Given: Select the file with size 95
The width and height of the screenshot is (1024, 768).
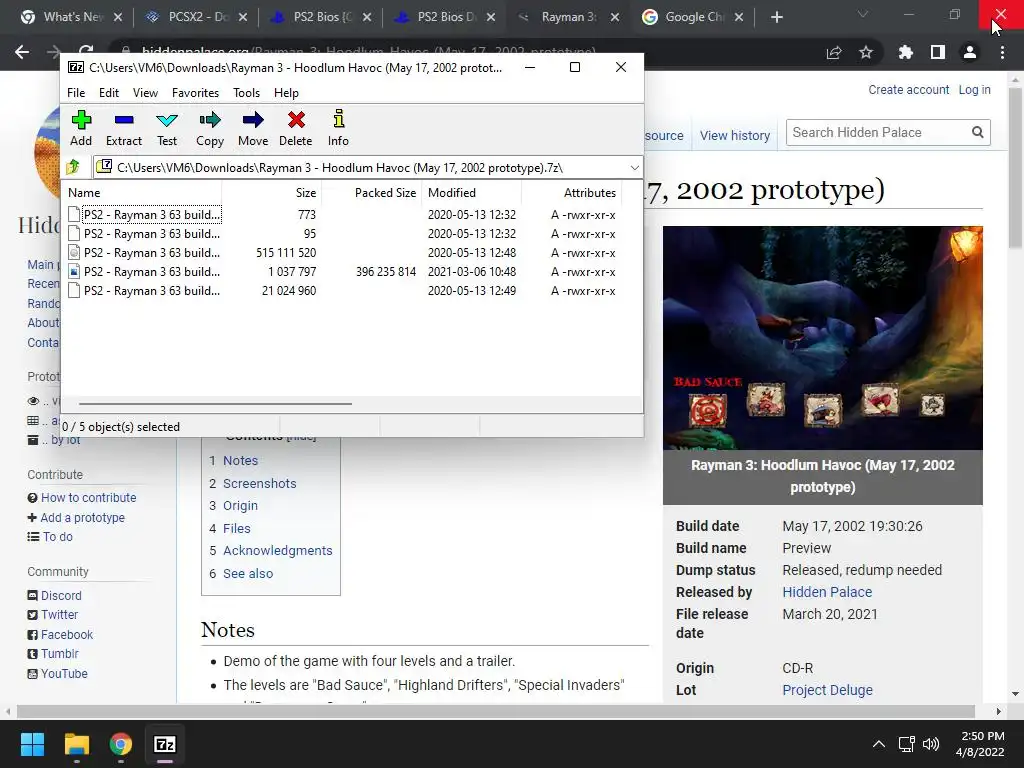Looking at the screenshot, I should tap(342, 234).
